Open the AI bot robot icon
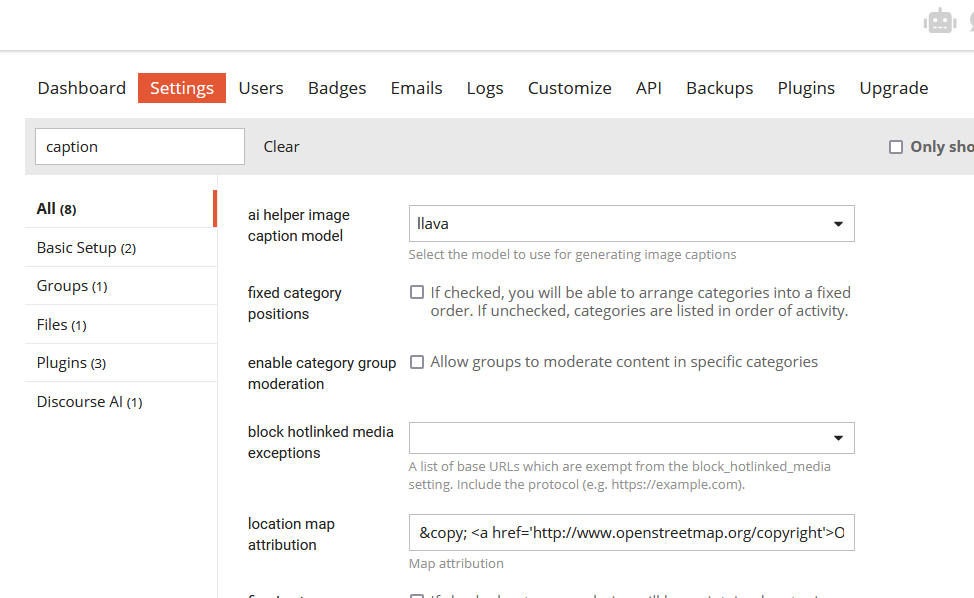 click(940, 22)
